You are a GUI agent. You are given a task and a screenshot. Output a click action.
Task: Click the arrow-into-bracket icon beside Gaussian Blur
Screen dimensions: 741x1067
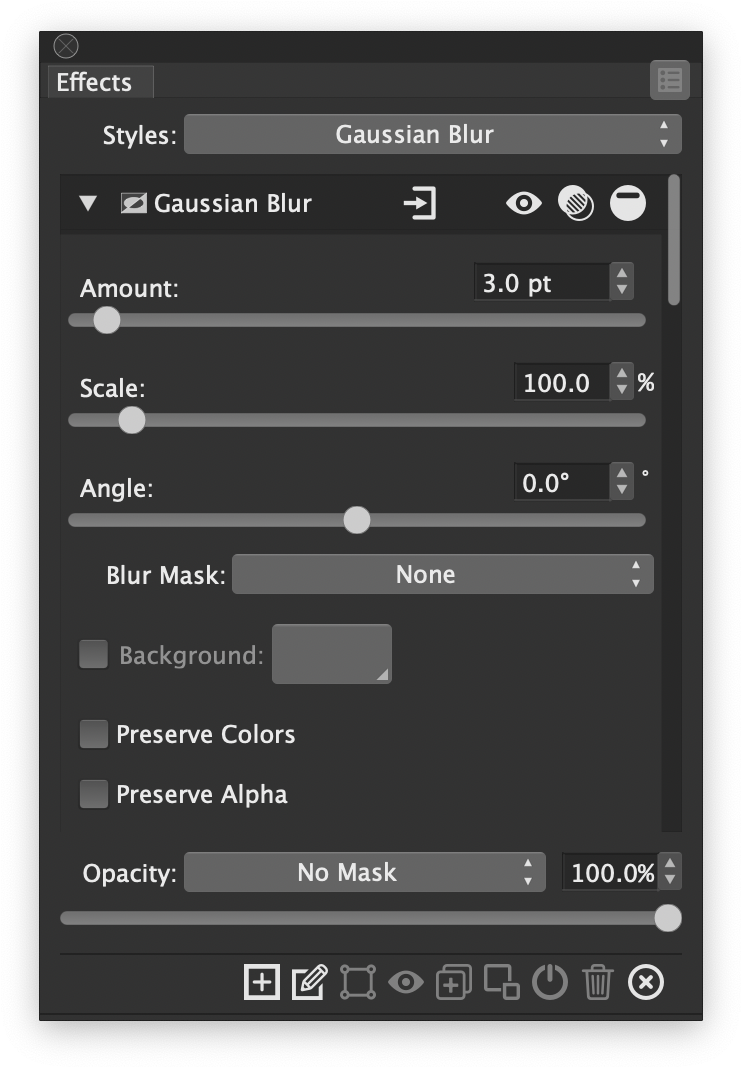tap(420, 204)
